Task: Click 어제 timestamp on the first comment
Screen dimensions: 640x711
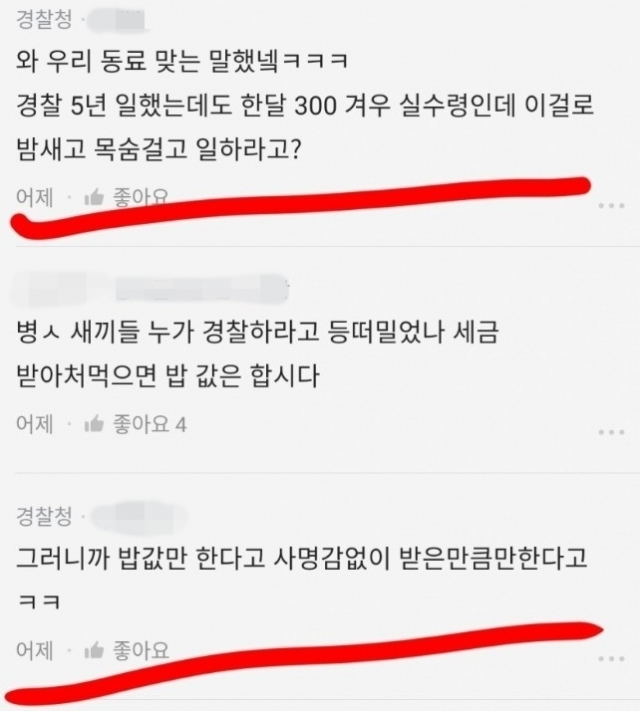Action: pyautogui.click(x=35, y=198)
